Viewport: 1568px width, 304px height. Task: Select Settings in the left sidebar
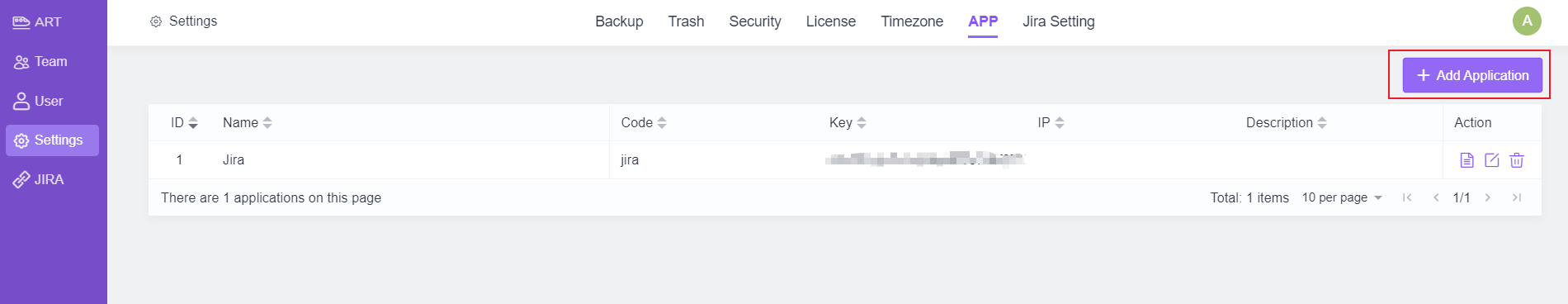click(53, 140)
